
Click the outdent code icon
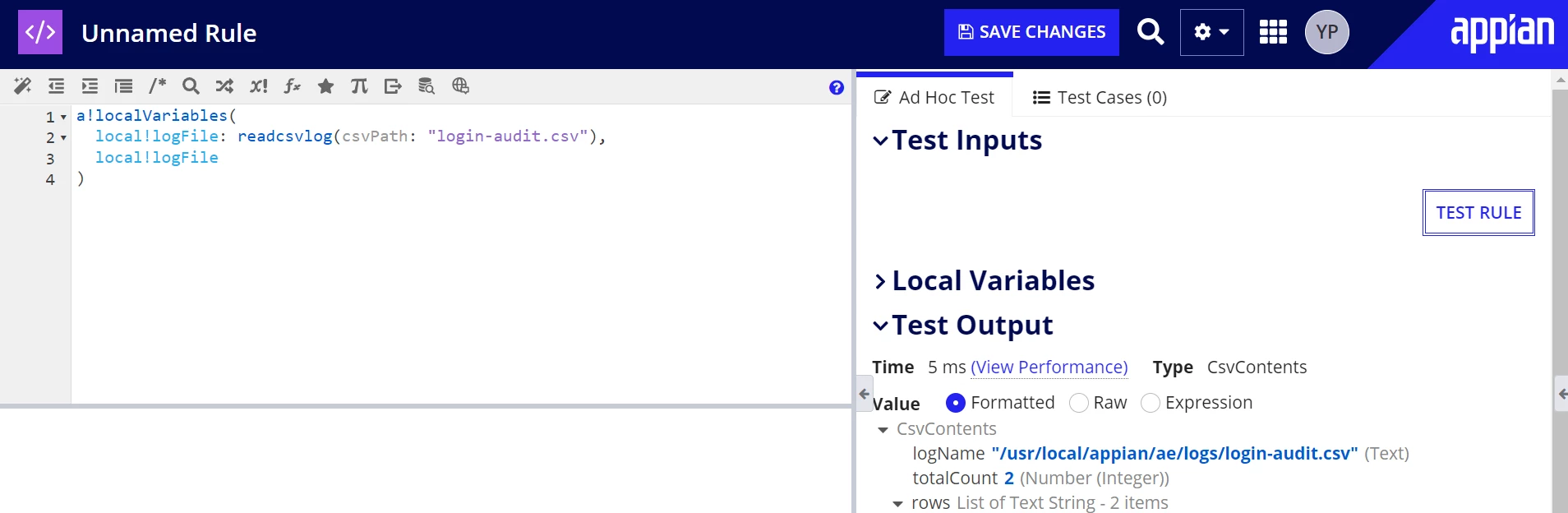coord(56,86)
